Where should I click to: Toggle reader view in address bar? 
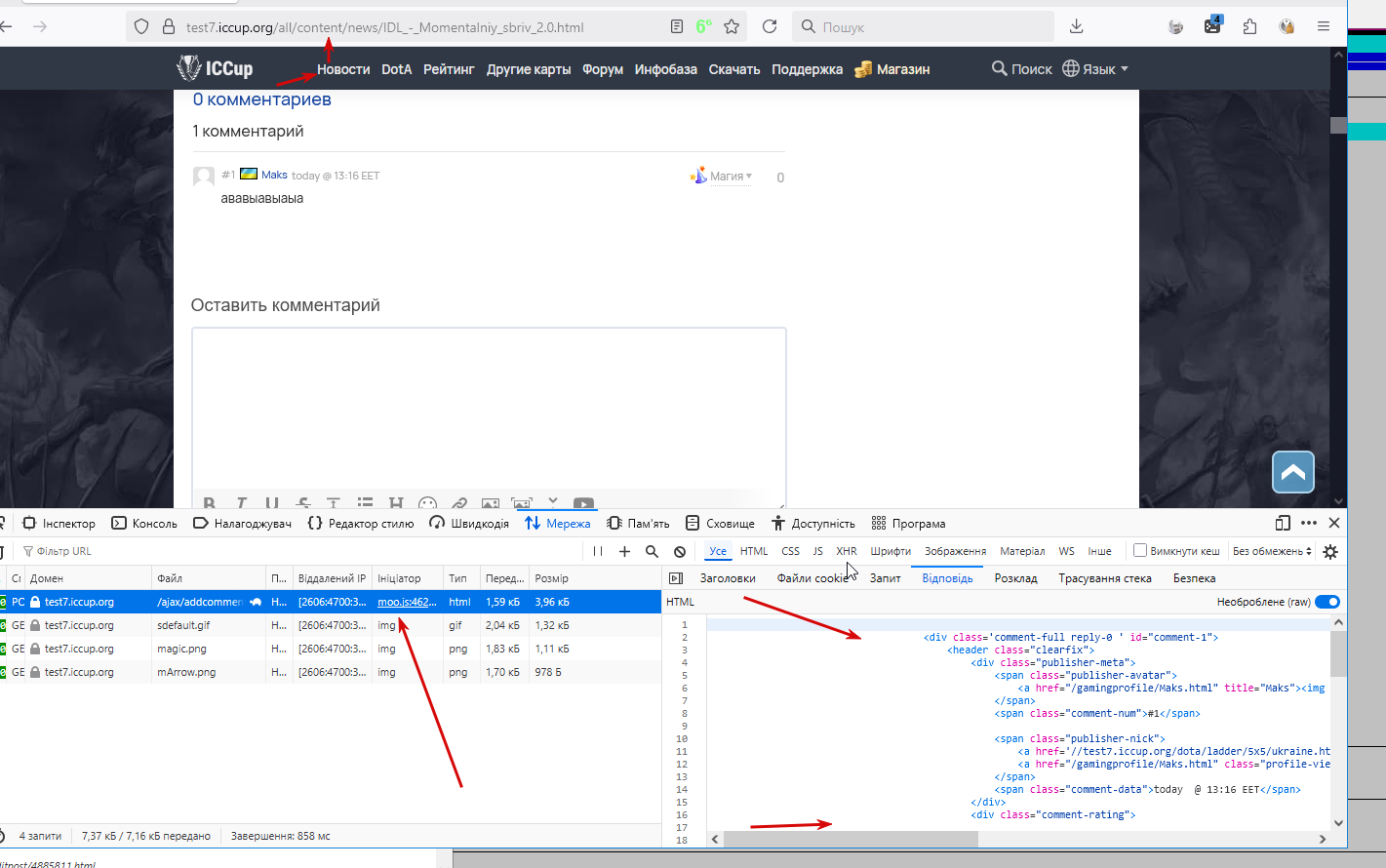(677, 27)
